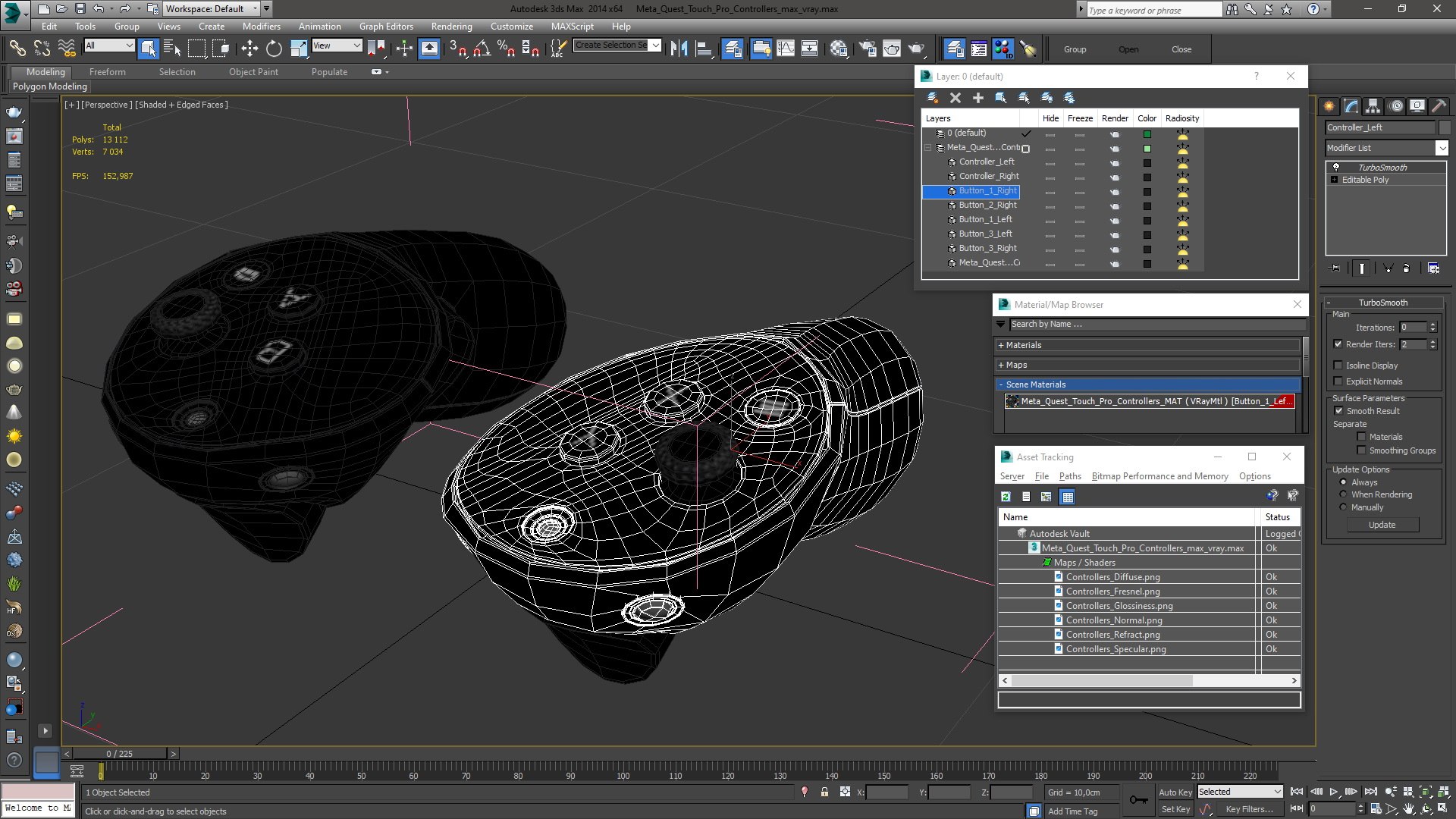The height and width of the screenshot is (819, 1456).
Task: Toggle the Isoline Display checkbox
Action: 1338,366
